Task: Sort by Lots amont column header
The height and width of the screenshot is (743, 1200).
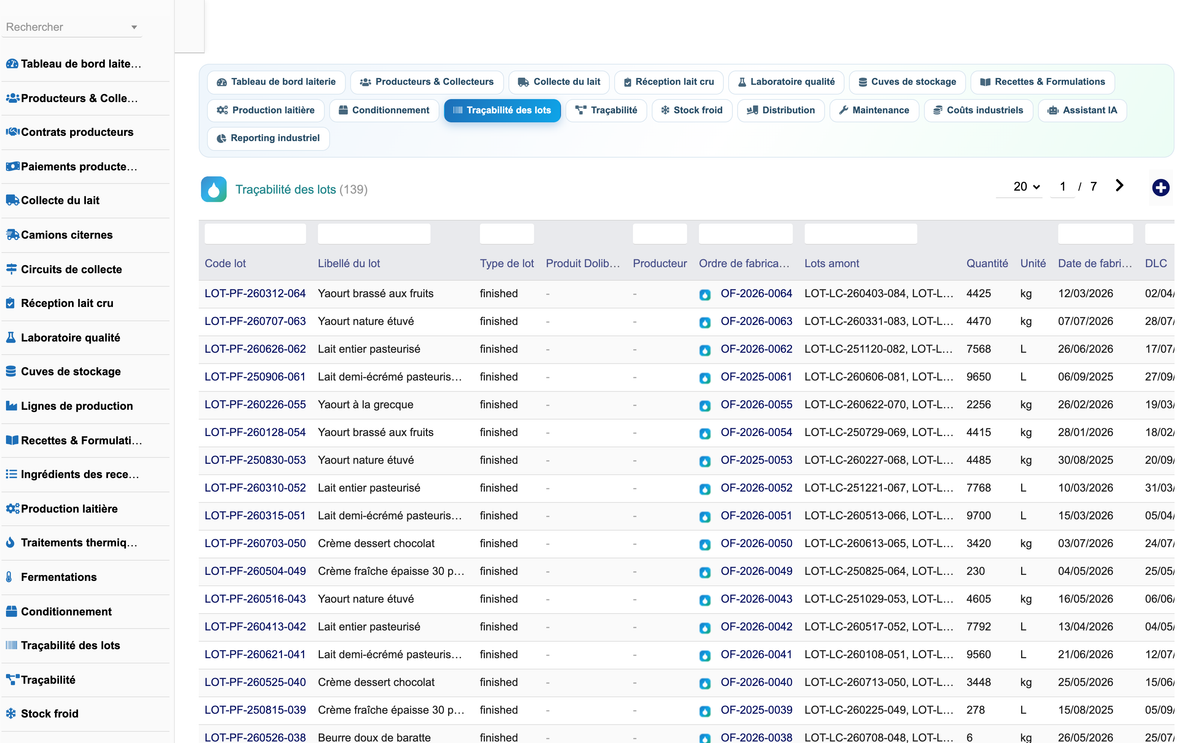Action: (x=832, y=264)
